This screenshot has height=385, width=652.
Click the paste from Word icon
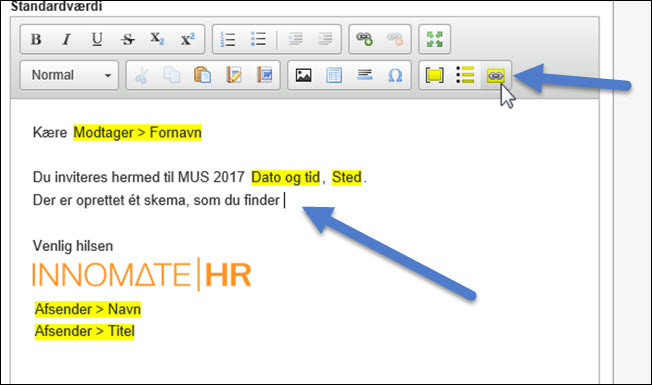264,75
